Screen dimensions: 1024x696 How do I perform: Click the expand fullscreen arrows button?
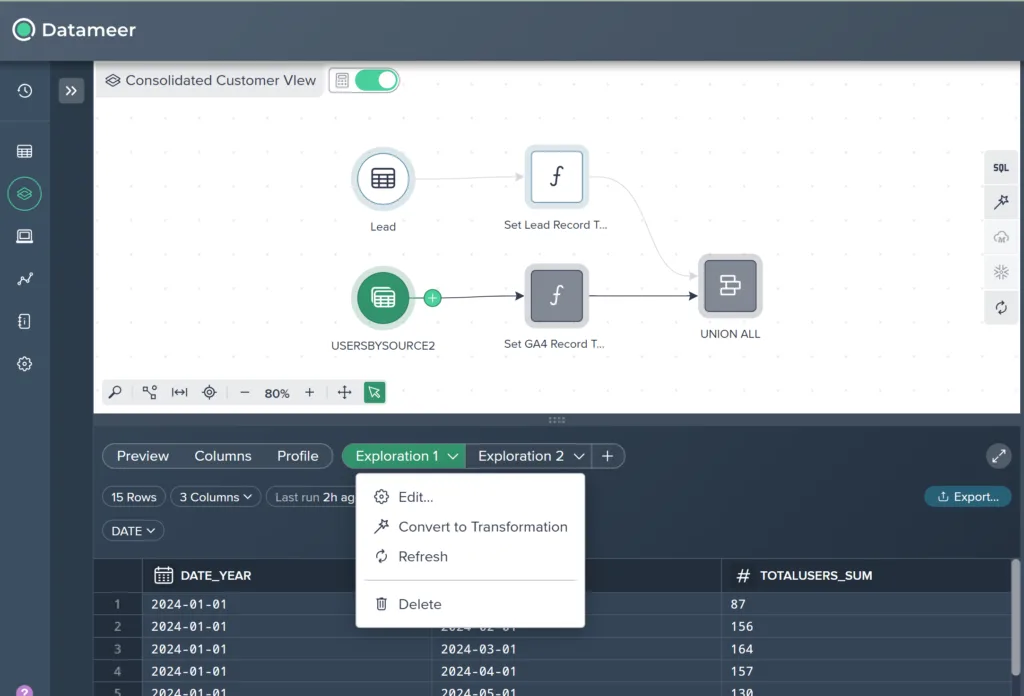pos(999,456)
